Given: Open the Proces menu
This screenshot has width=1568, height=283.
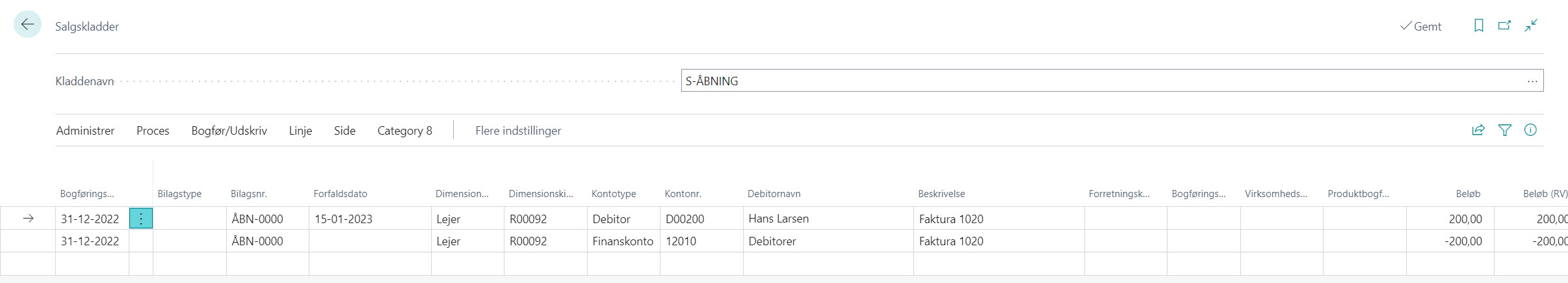Looking at the screenshot, I should click(x=153, y=131).
